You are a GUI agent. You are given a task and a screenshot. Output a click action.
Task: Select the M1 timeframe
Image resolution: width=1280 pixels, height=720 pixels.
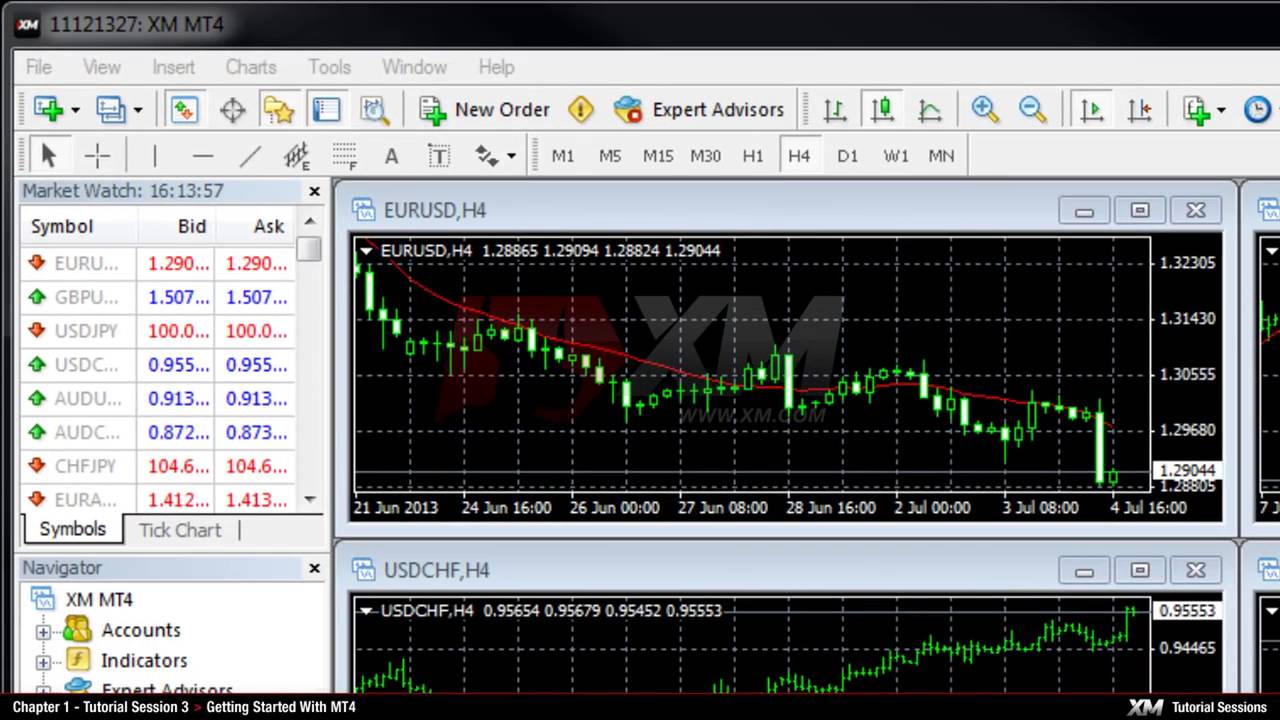point(563,156)
